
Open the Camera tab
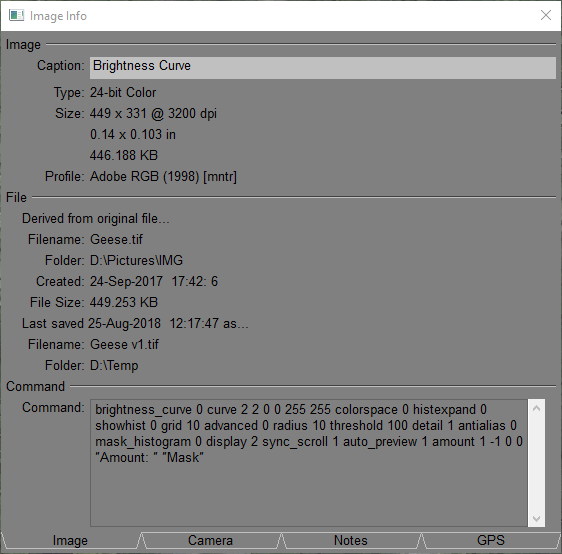[210, 540]
